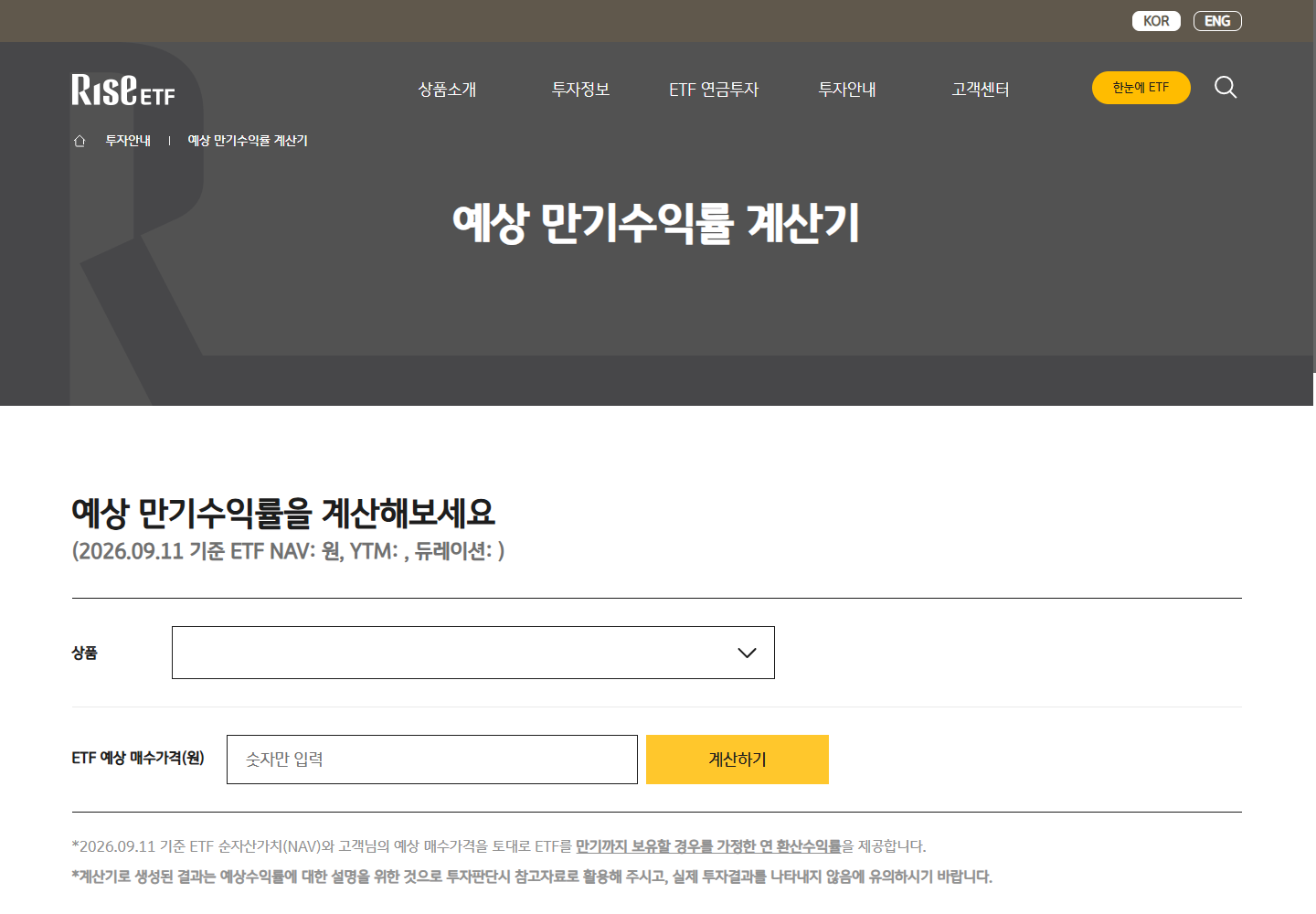Click the 계산하기 calculate button

(738, 760)
